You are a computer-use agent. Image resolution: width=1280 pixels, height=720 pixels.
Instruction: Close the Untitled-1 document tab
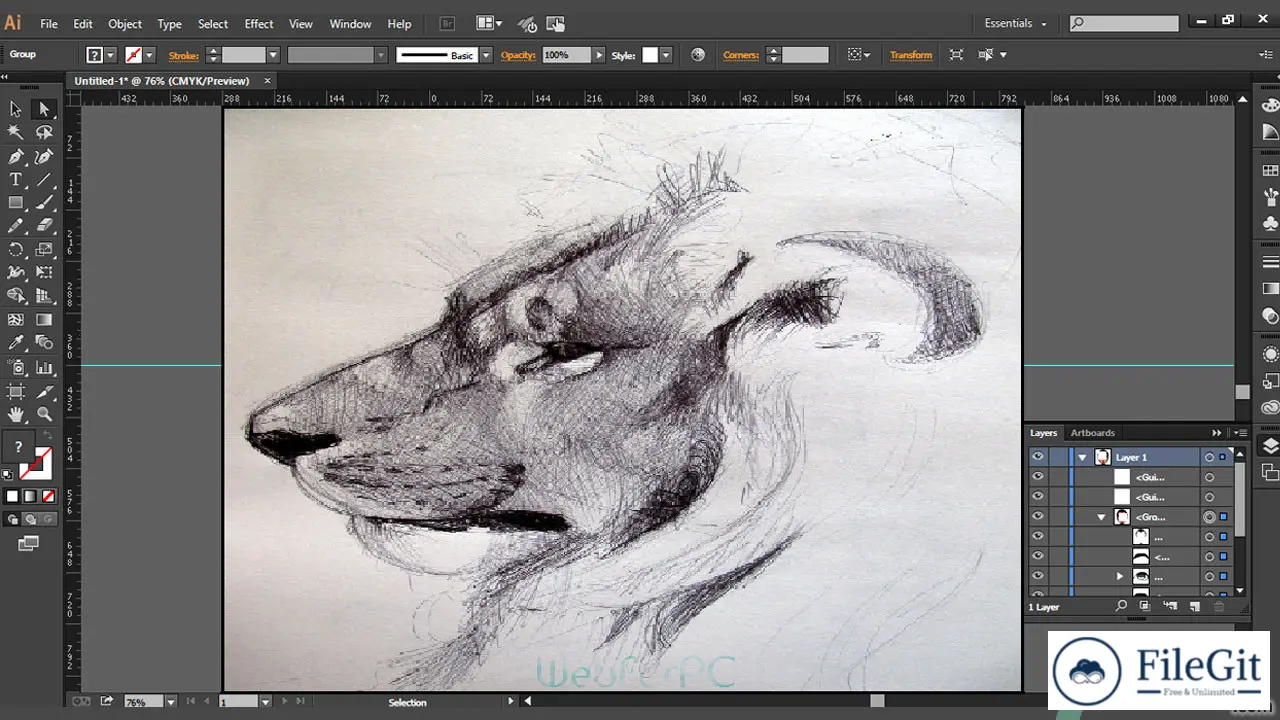click(268, 80)
